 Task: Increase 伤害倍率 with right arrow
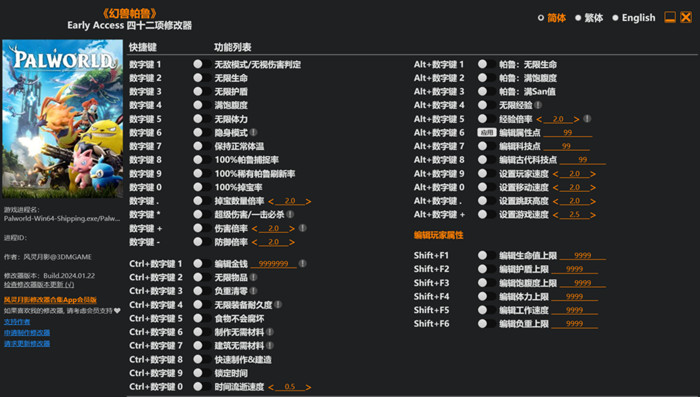click(x=292, y=229)
